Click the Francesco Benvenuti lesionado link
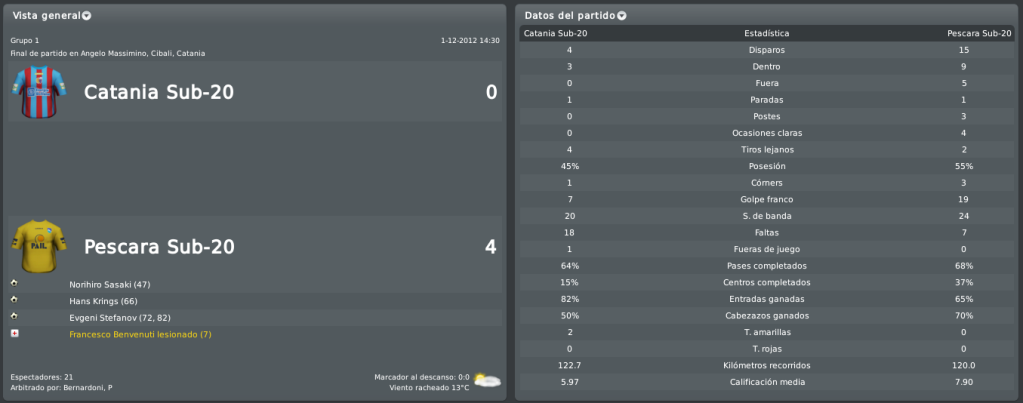The height and width of the screenshot is (403, 1023). [140, 335]
